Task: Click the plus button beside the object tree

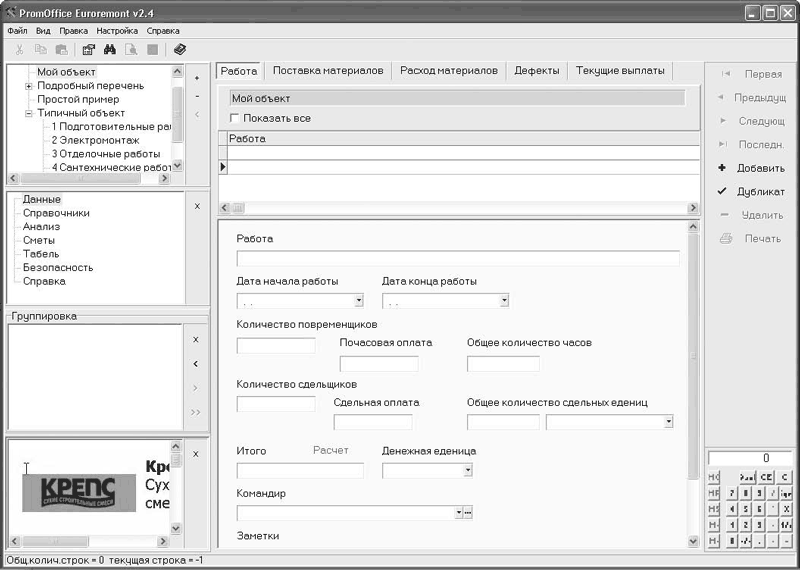Action: point(196,78)
